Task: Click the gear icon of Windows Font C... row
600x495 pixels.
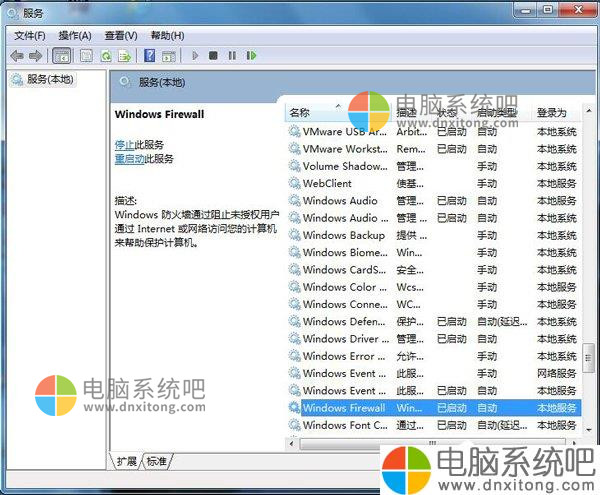Action: coord(294,425)
